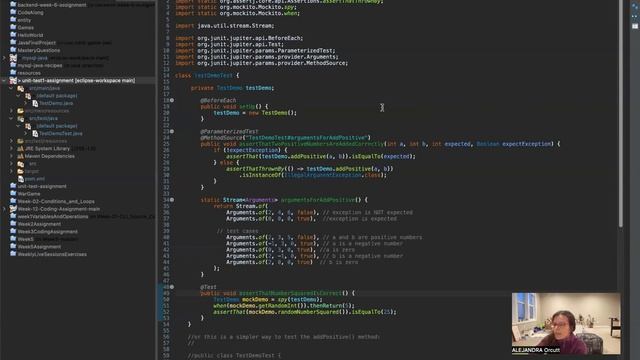The height and width of the screenshot is (360, 640).
Task: Click the mysql-java Git project icon
Action: click(x=13, y=58)
